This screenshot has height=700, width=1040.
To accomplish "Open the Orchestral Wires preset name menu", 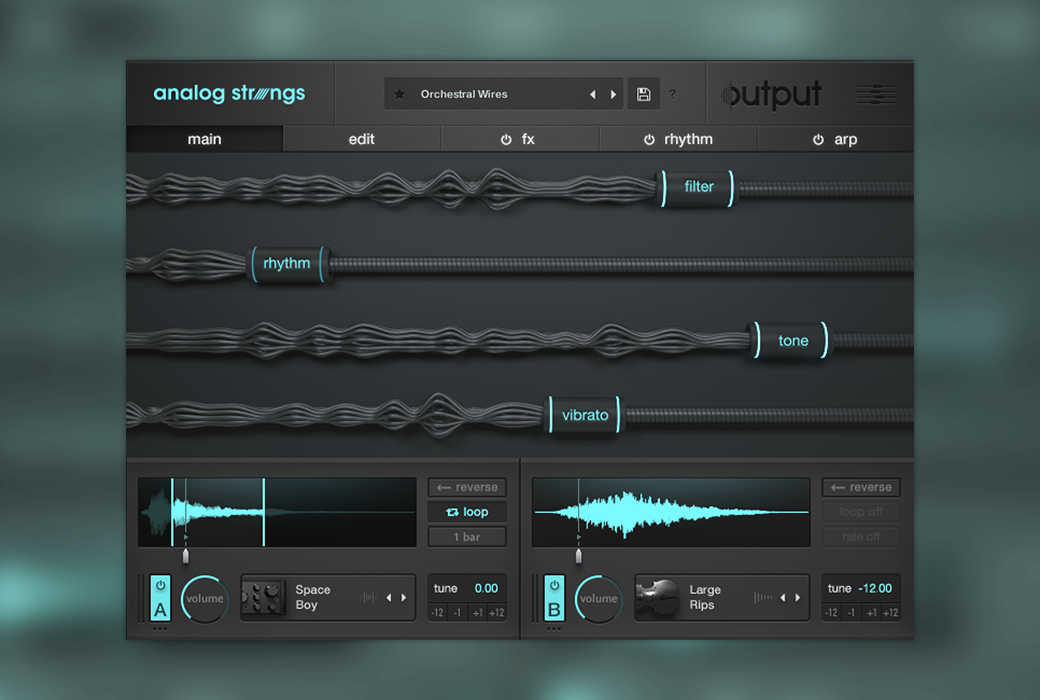I will [464, 94].
